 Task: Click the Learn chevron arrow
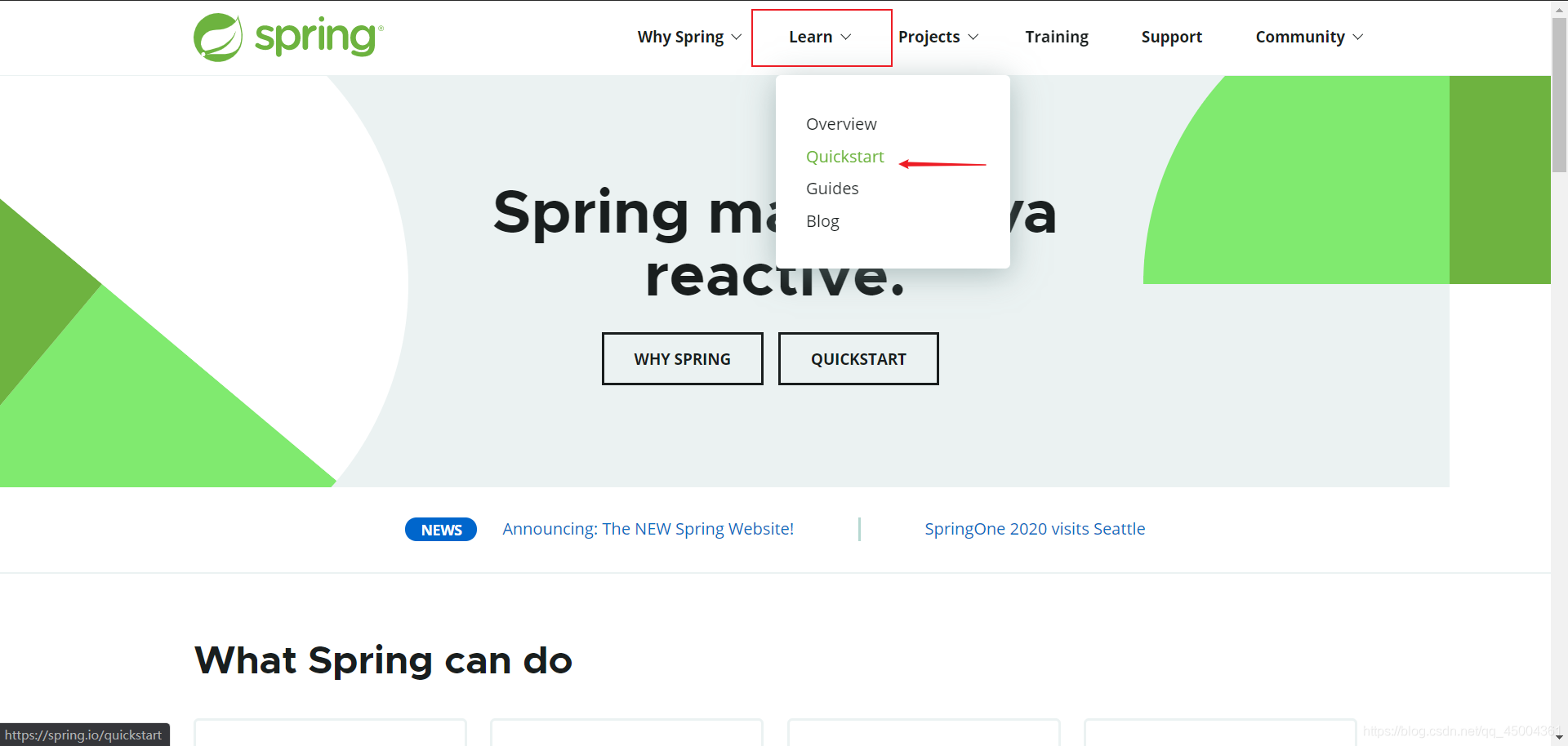click(x=846, y=38)
